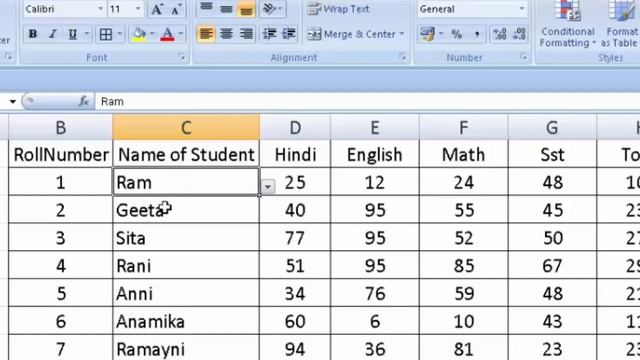Apply red font color
Viewport: 640px width, 360px height.
click(167, 34)
